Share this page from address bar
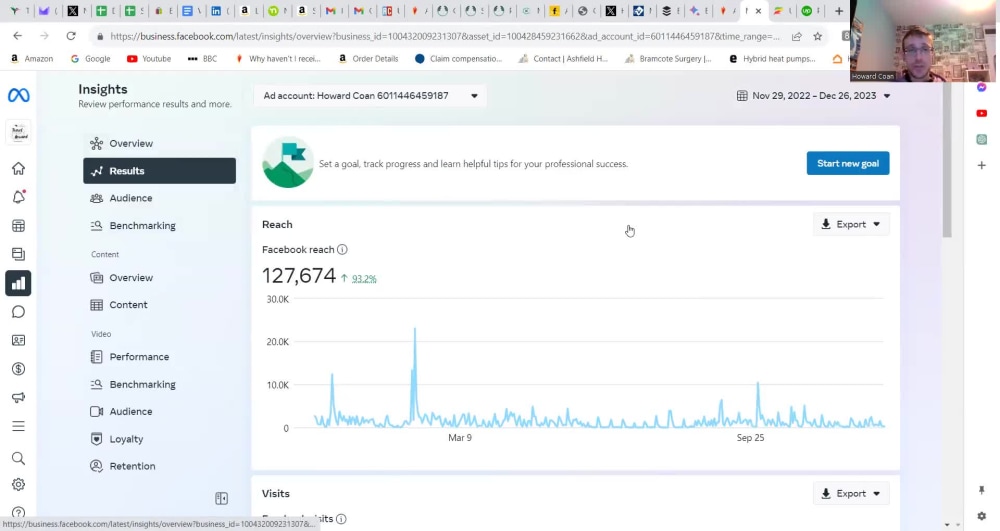This screenshot has height=531, width=1000. [x=797, y=36]
